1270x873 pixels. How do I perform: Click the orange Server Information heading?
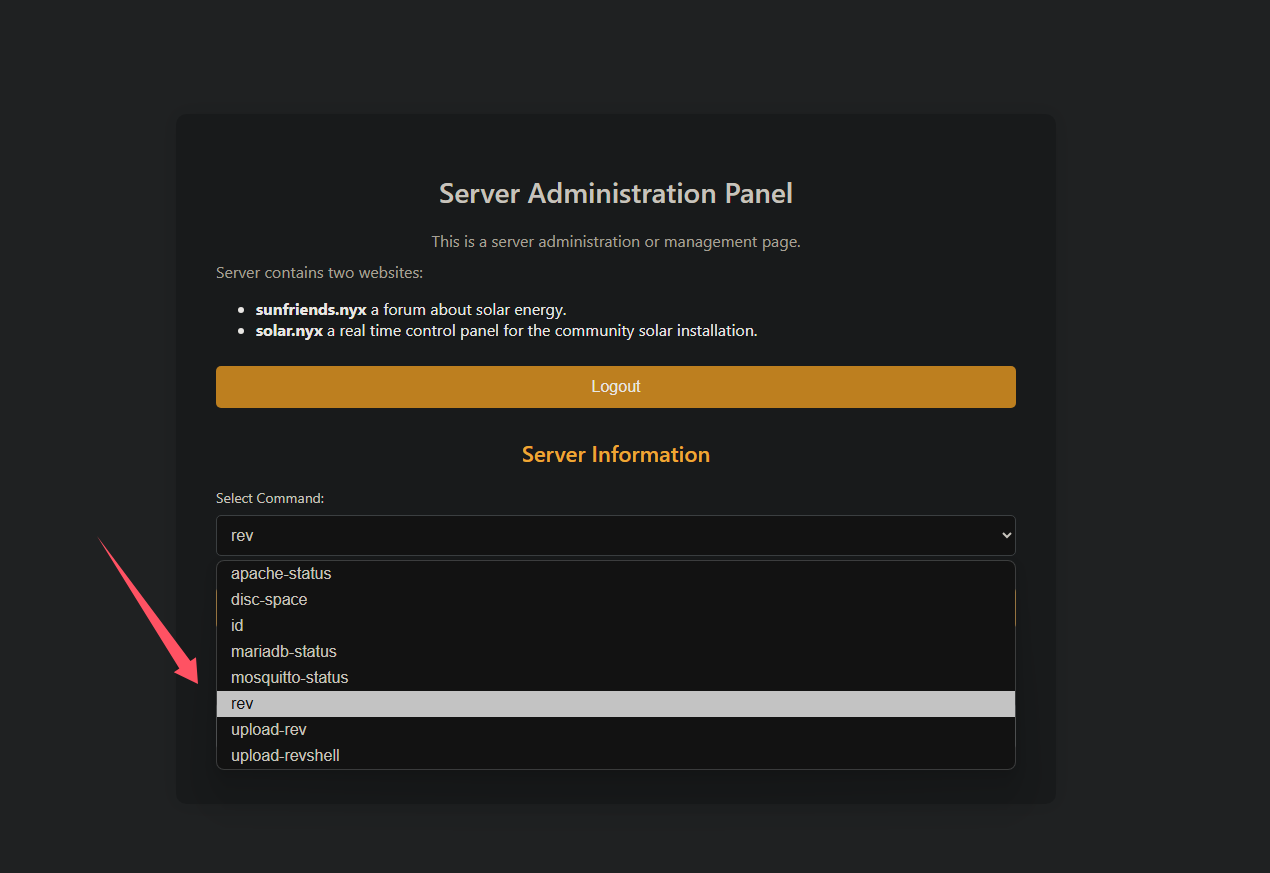pos(615,454)
